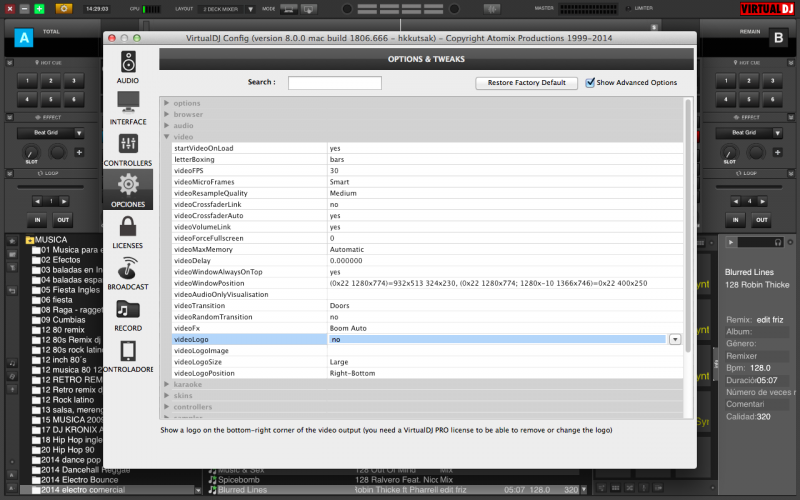Click the settings gear in top toolbar

[x=64, y=9]
